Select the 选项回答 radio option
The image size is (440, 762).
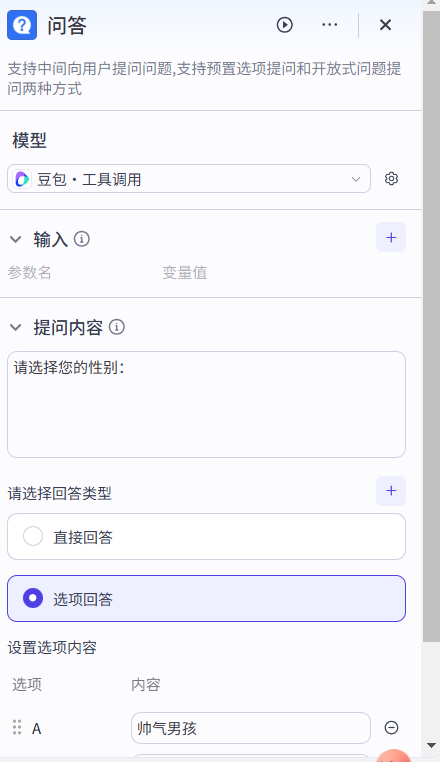click(206, 598)
